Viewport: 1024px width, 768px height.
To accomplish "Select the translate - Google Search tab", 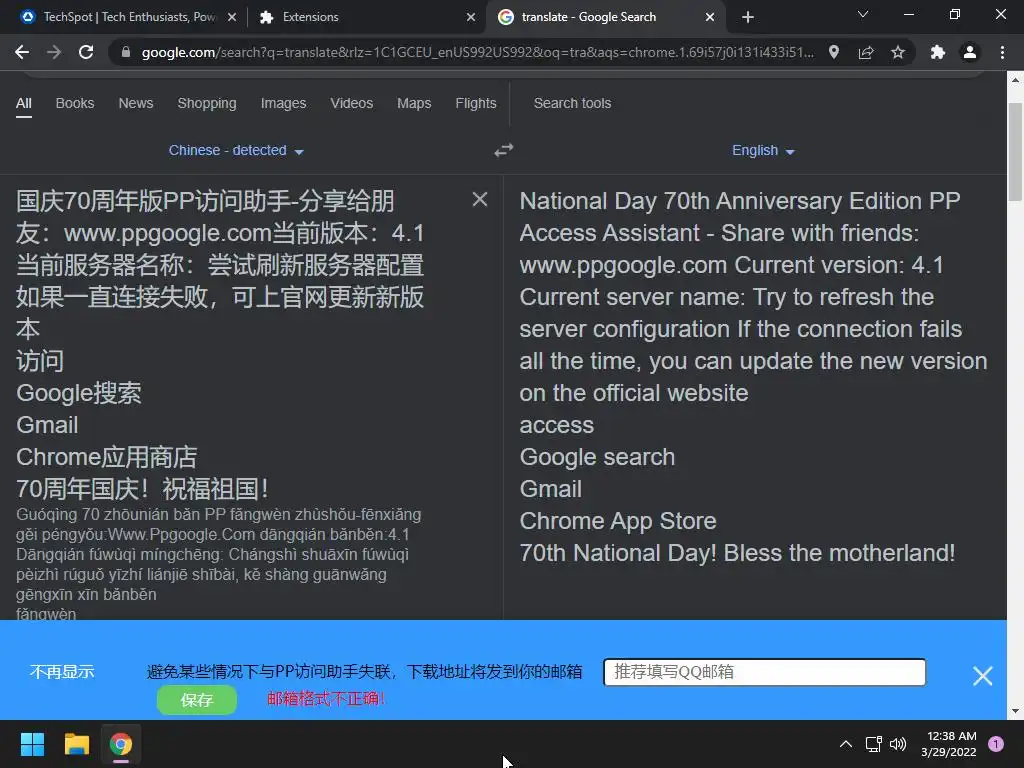I will (606, 17).
